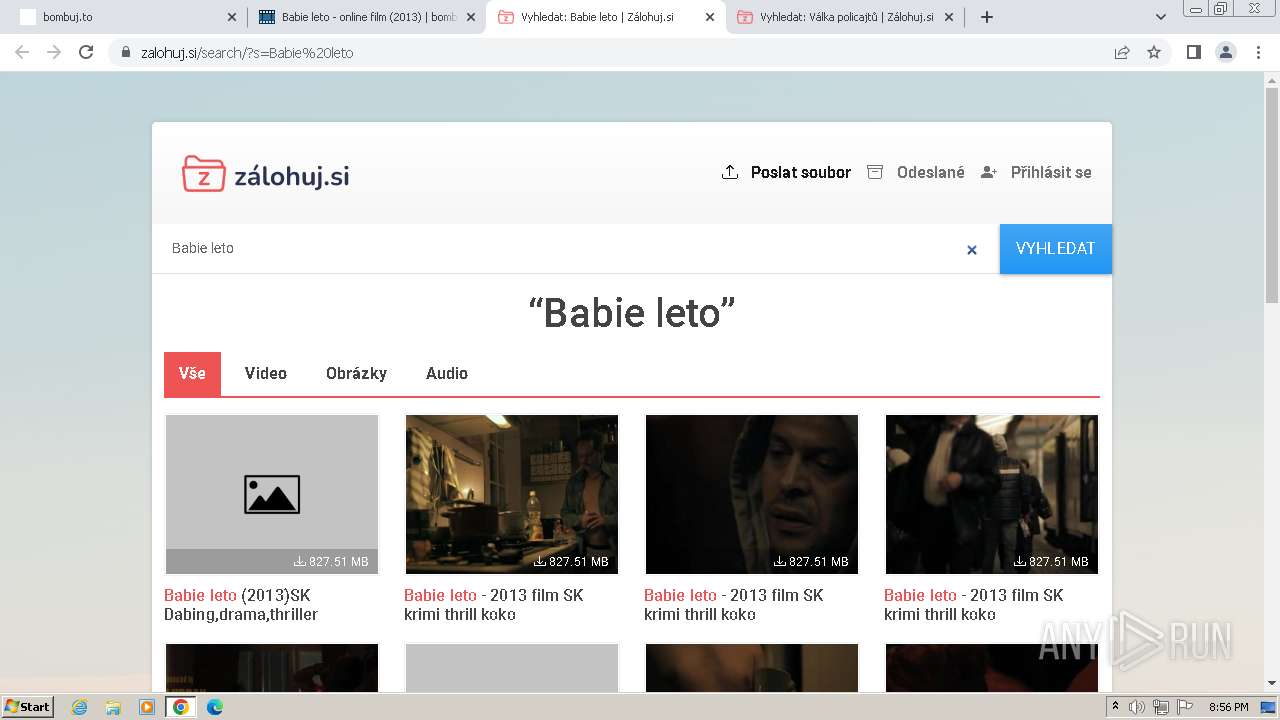Viewport: 1280px width, 720px height.
Task: Show hidden system tray icons
Action: 1115,707
